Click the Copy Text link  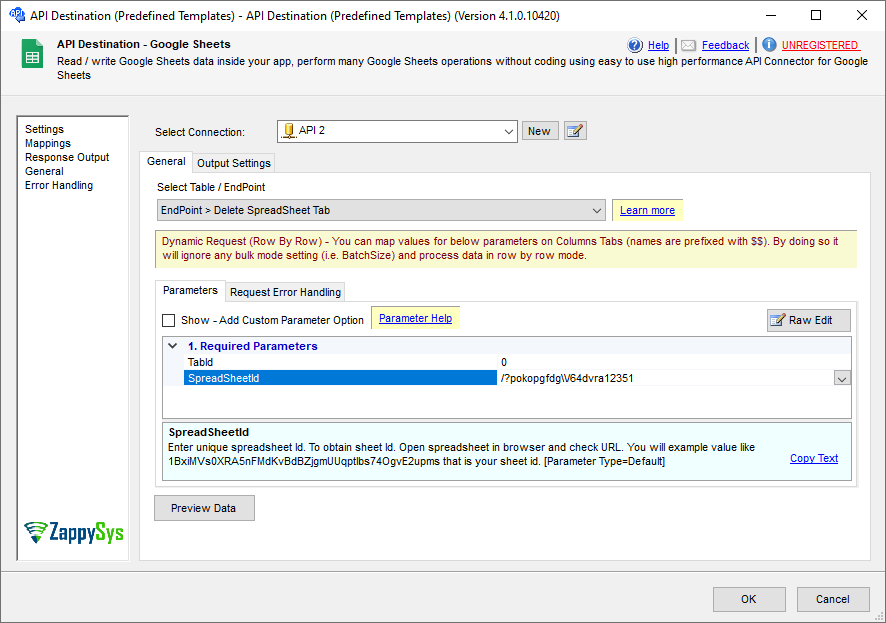click(814, 458)
